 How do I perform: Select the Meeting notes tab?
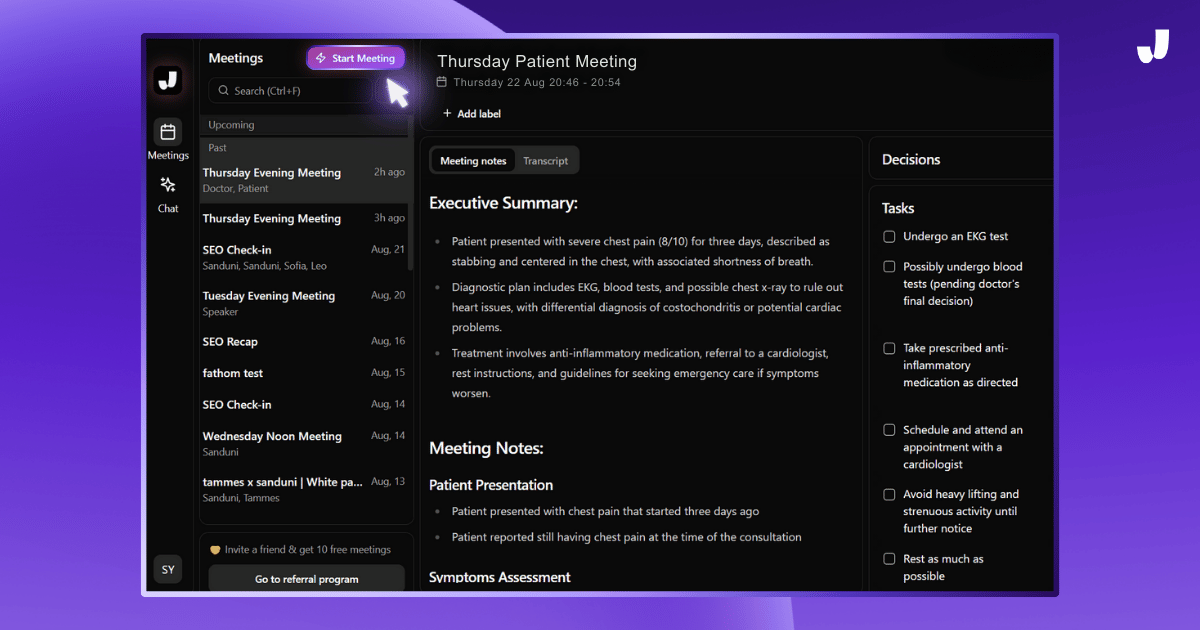pyautogui.click(x=473, y=161)
